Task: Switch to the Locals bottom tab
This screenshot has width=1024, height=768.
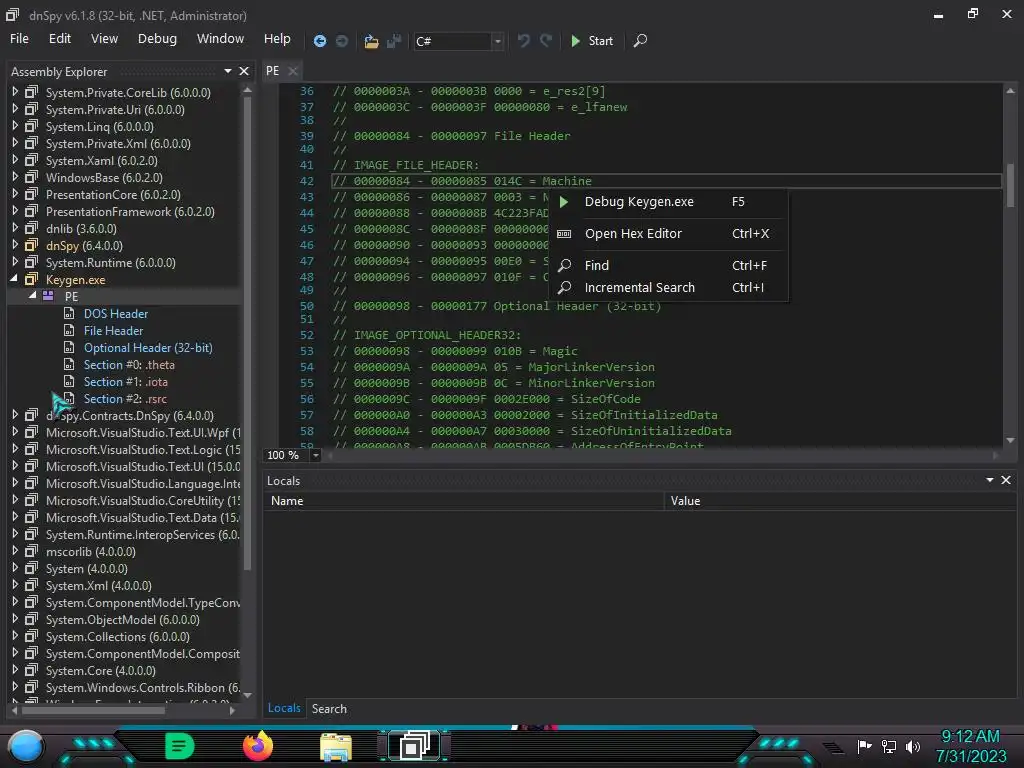Action: pyautogui.click(x=284, y=708)
